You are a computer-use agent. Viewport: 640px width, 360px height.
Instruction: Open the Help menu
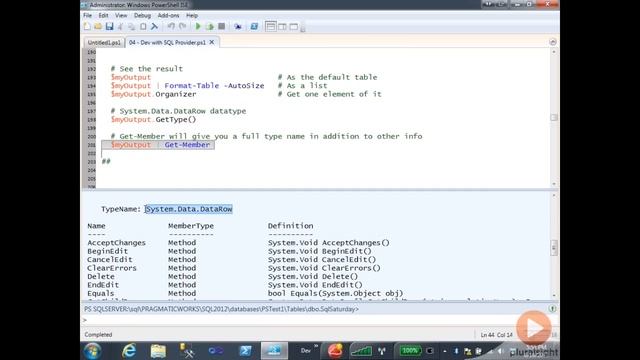tap(192, 16)
